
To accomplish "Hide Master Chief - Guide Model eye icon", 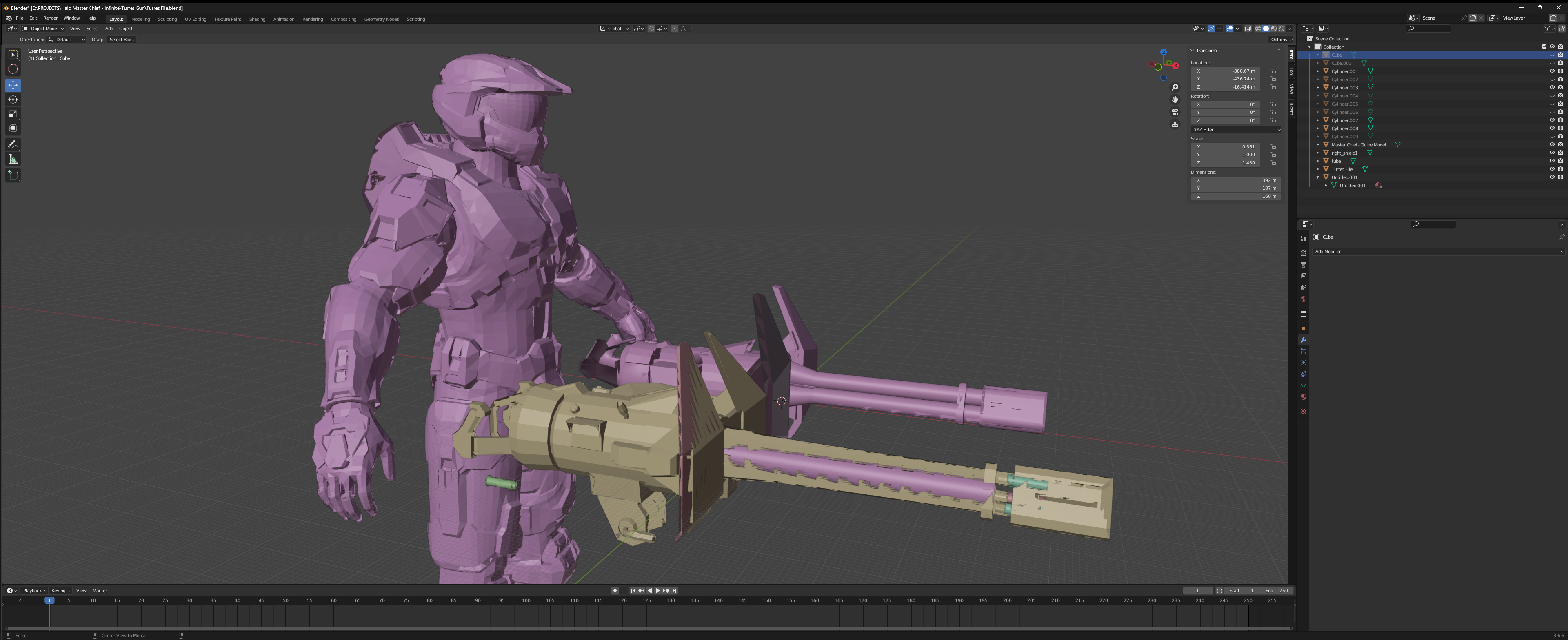I will click(1552, 145).
